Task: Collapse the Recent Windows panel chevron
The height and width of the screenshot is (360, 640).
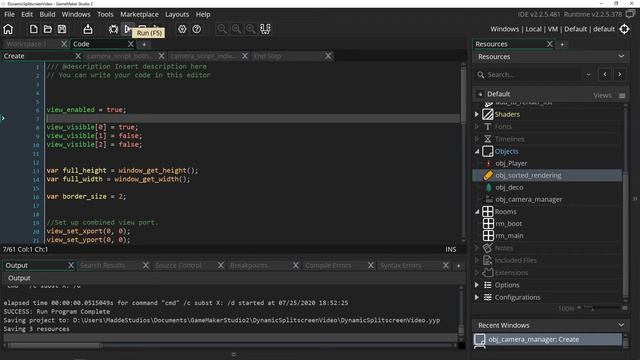Action: pyautogui.click(x=621, y=325)
